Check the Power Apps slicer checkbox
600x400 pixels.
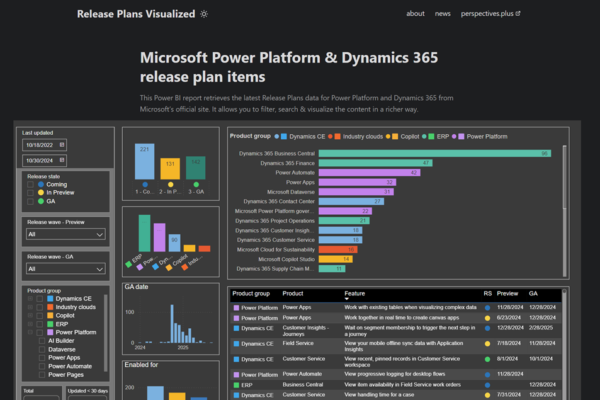(x=42, y=358)
